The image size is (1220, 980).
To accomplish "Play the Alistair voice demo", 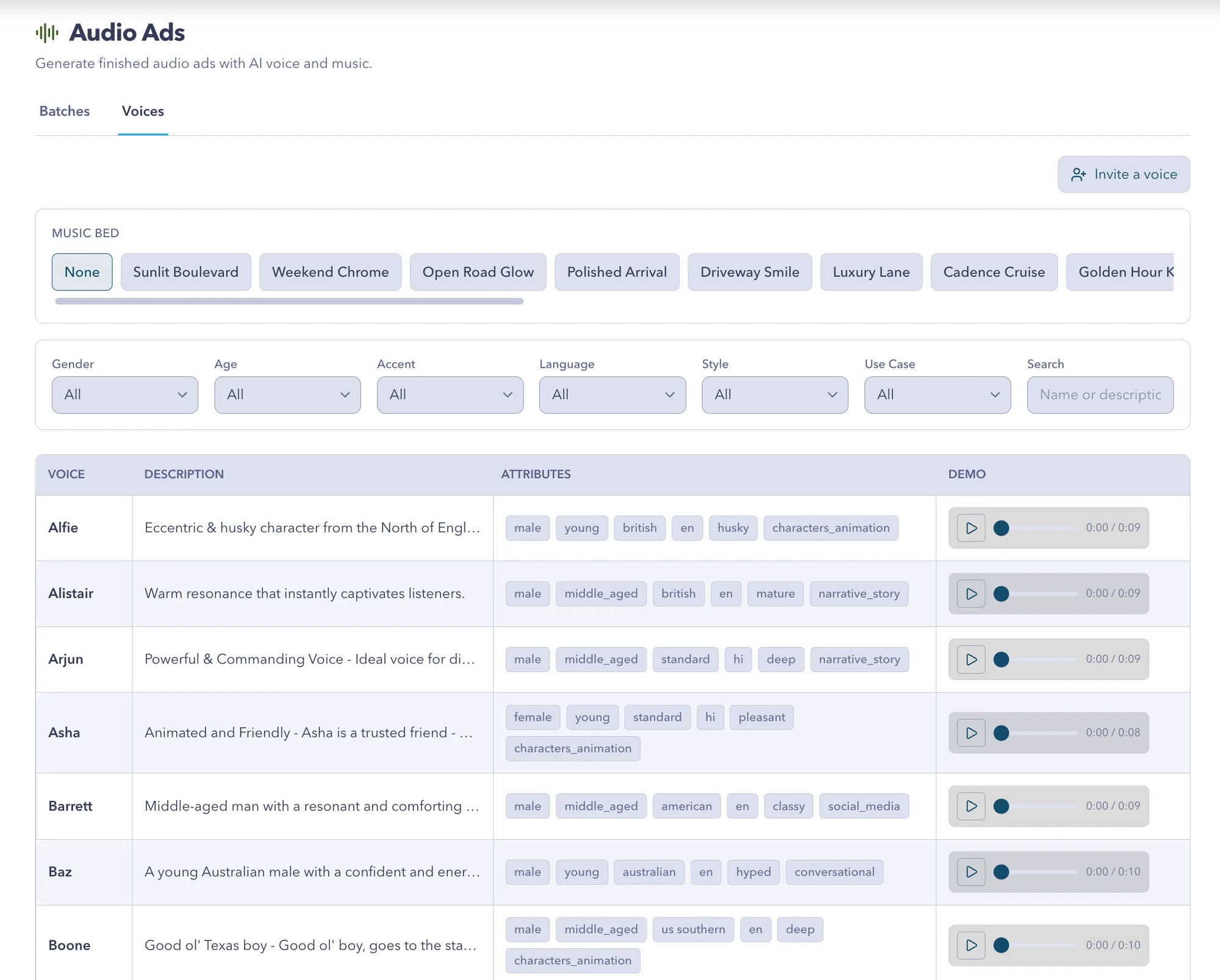I will 971,593.
